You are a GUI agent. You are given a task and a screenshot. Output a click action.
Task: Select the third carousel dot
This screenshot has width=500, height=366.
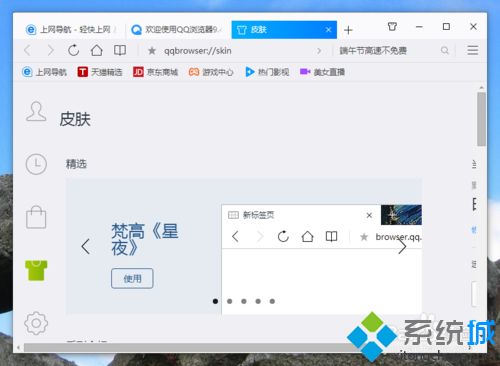(x=244, y=301)
